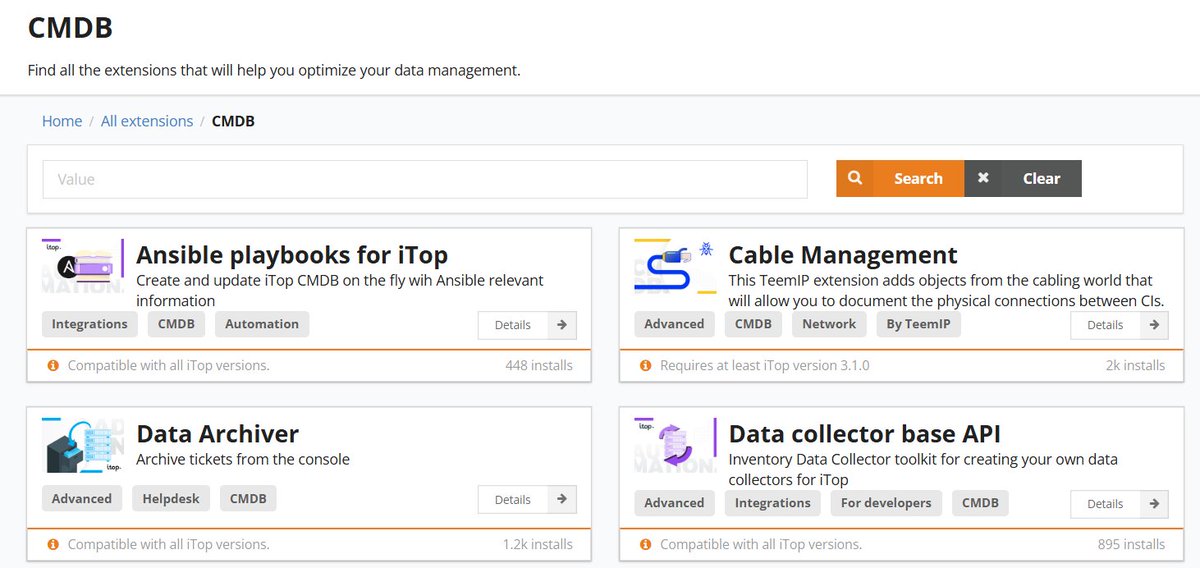The image size is (1200, 568).
Task: Click the '2k installs' text
Action: point(1136,366)
